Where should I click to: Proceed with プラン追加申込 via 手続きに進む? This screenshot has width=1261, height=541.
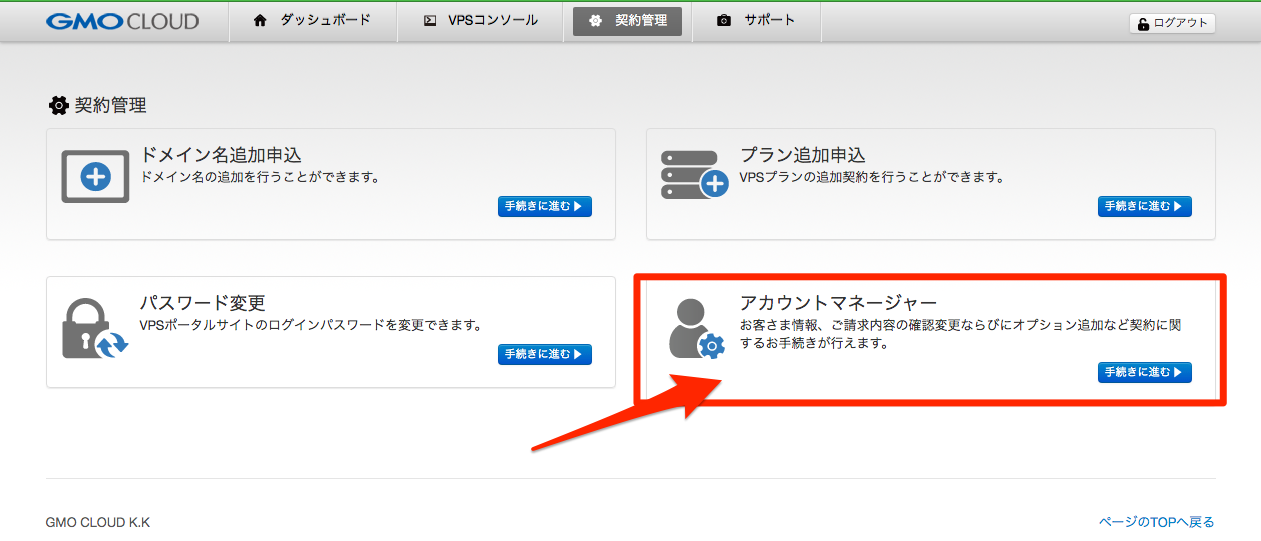1144,207
